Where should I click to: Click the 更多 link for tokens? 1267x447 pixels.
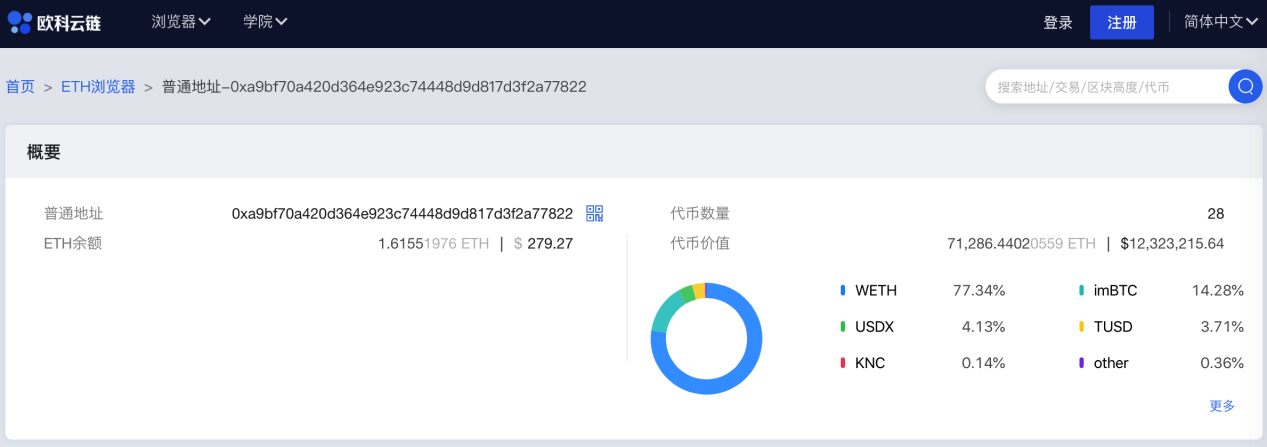1222,406
